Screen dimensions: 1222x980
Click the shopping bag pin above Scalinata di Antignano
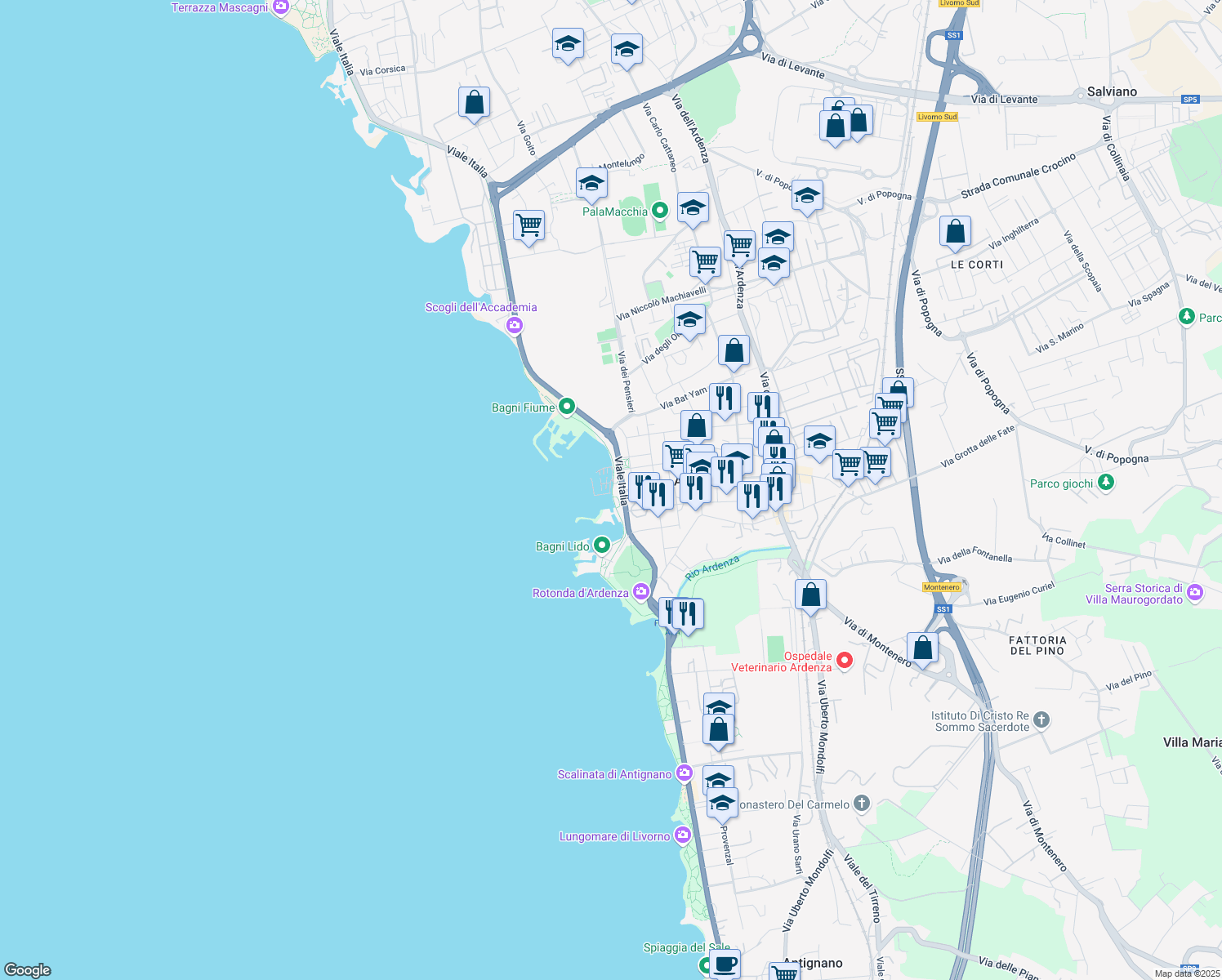click(719, 732)
